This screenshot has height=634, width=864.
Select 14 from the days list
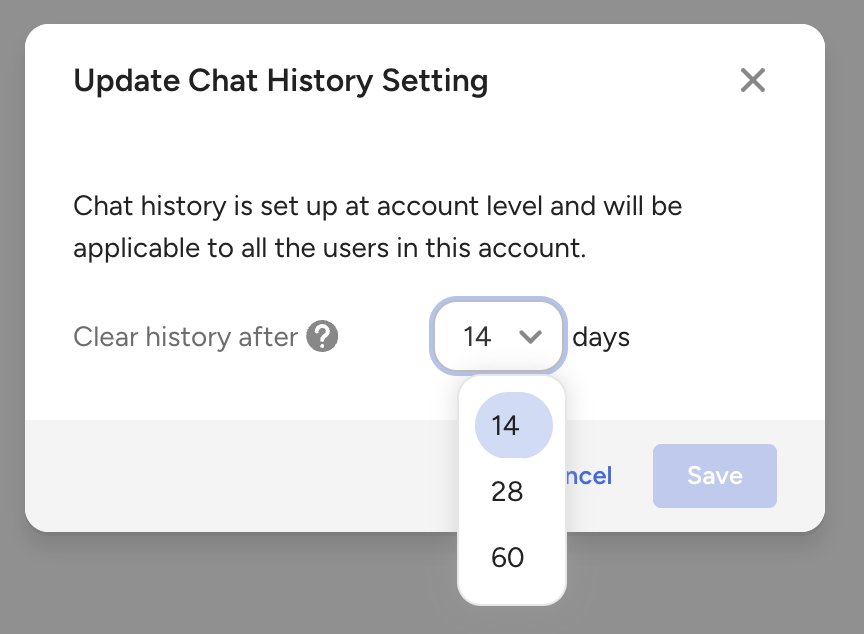[x=507, y=426]
